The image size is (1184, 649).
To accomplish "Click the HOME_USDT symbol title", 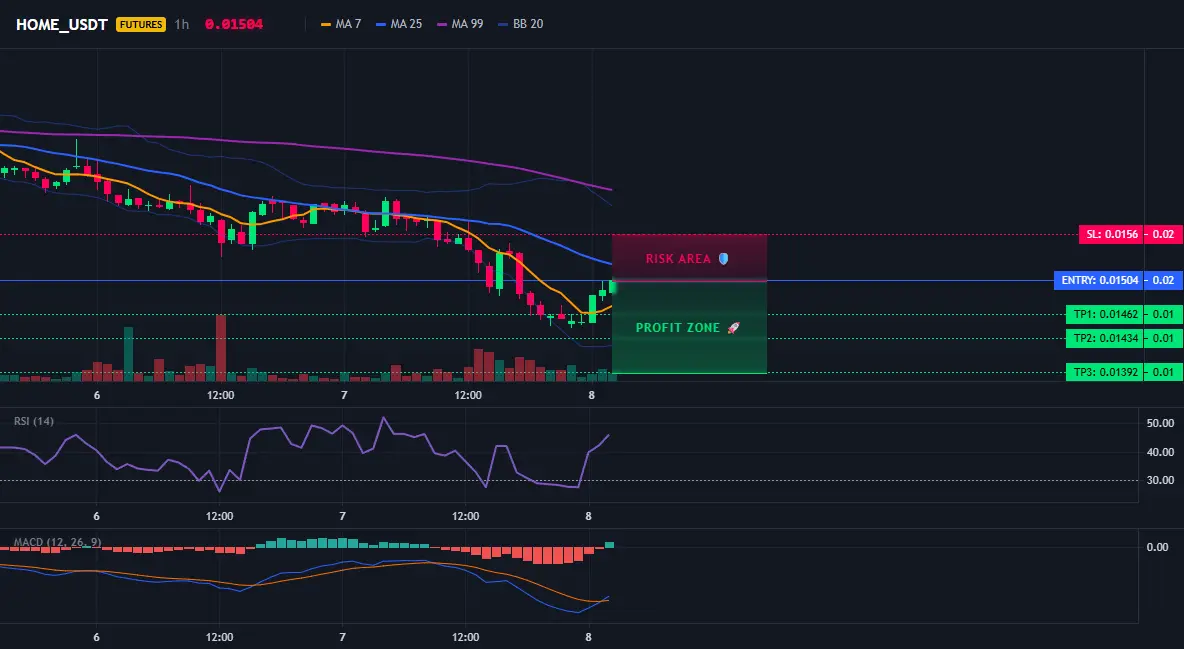I will pos(62,24).
